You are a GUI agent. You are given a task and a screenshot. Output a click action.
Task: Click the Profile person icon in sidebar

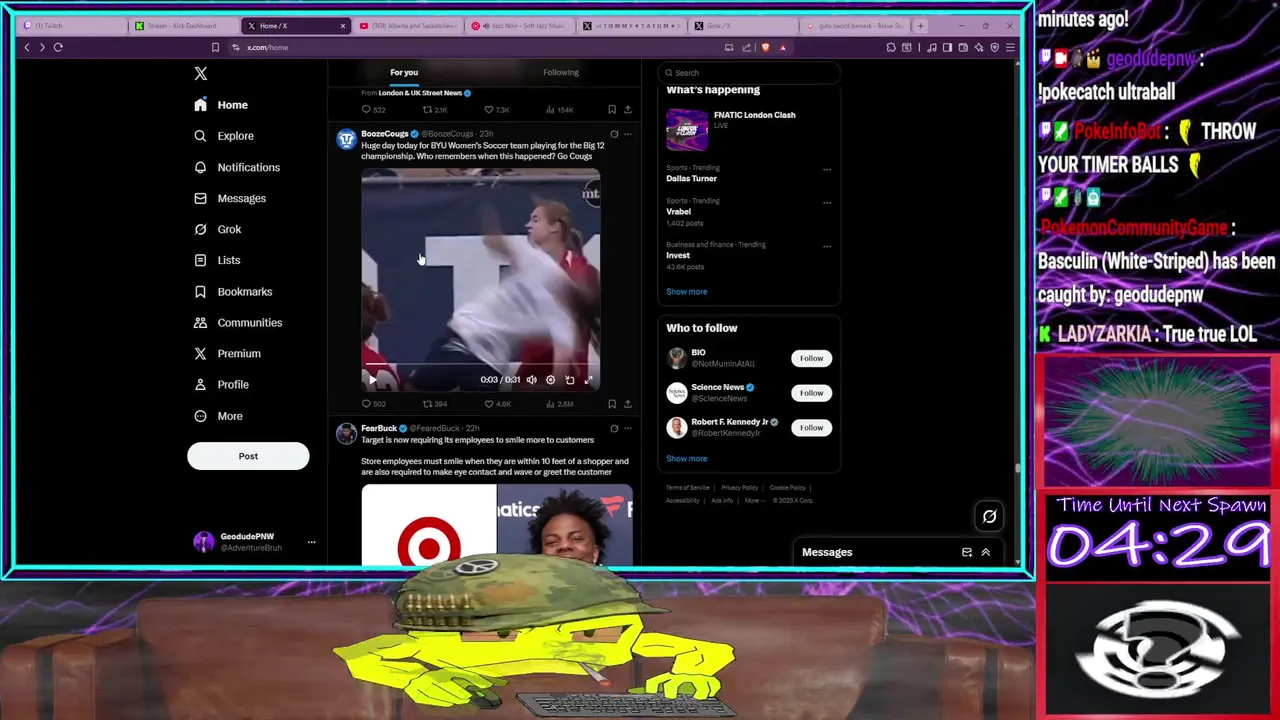click(x=200, y=384)
